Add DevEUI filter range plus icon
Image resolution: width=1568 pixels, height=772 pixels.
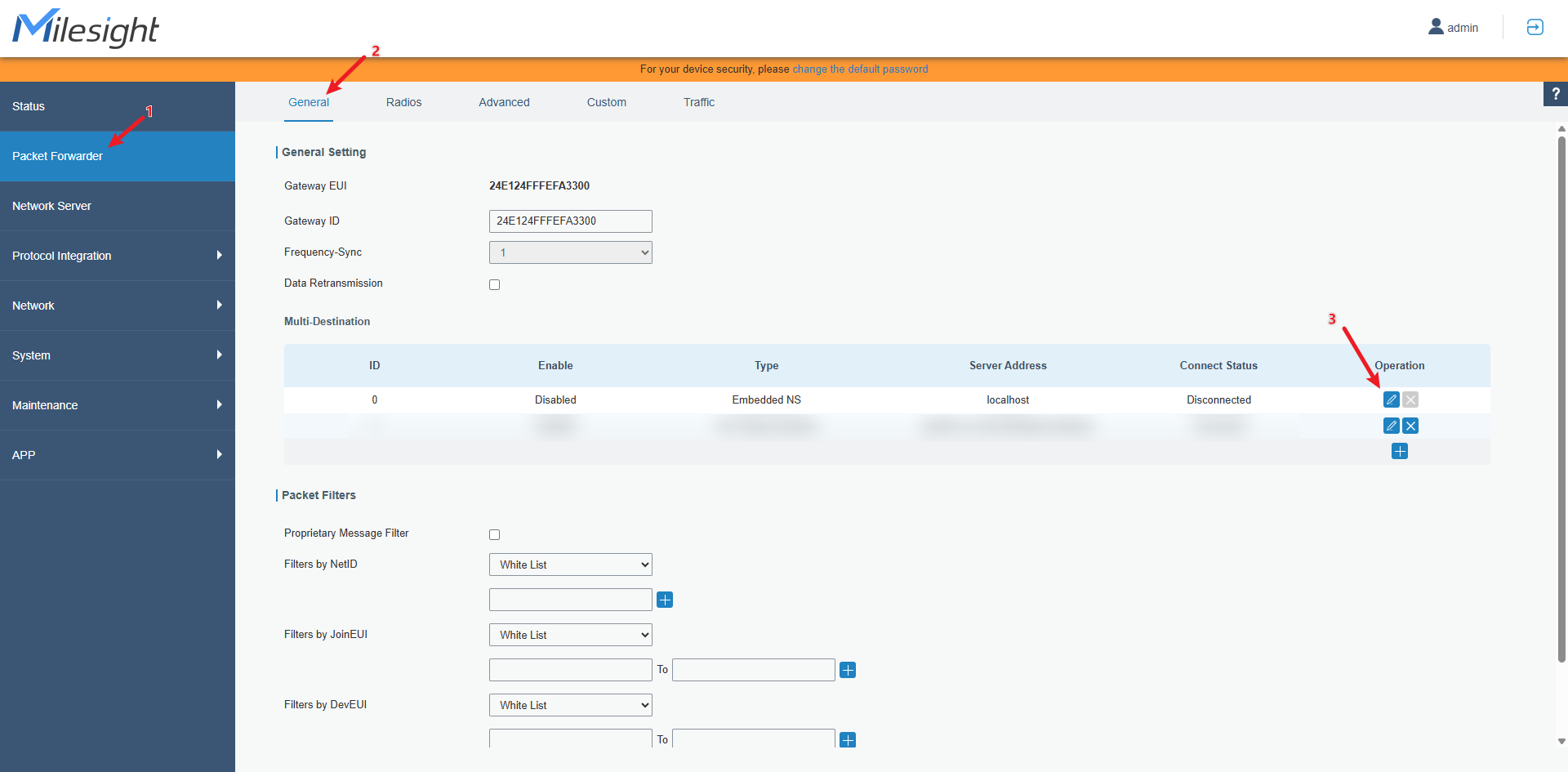(848, 740)
